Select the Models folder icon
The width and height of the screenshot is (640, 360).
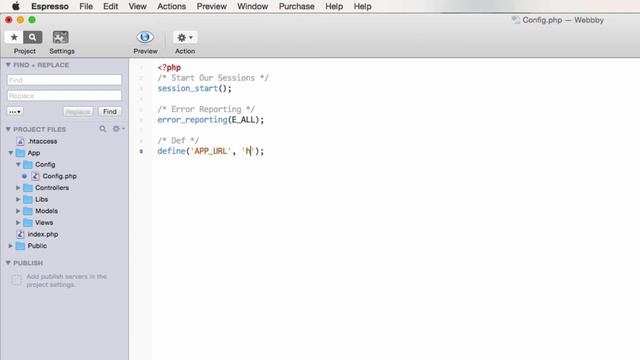tap(28, 211)
